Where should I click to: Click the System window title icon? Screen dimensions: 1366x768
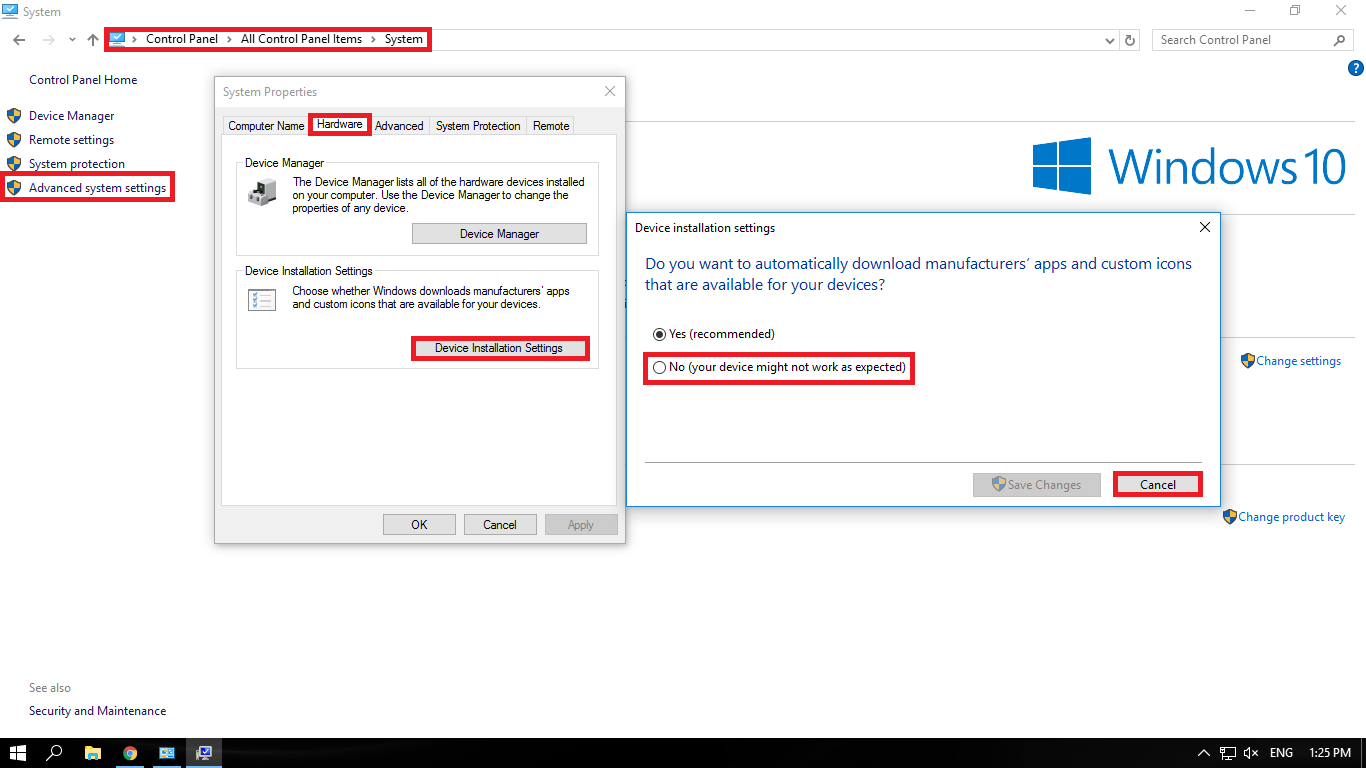coord(11,11)
